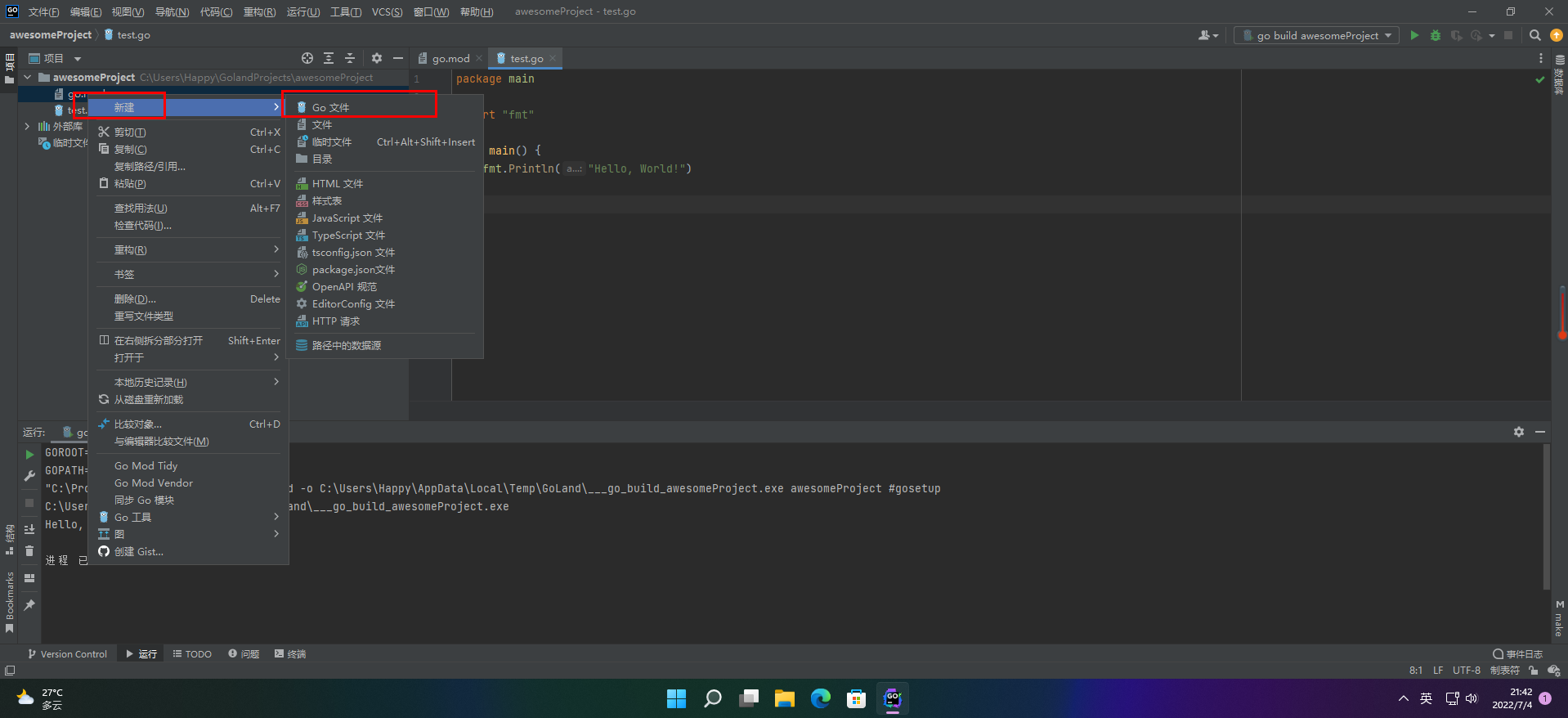This screenshot has height=718, width=1568.
Task: Select 路径中的数据源 in the New submenu
Action: (383, 345)
